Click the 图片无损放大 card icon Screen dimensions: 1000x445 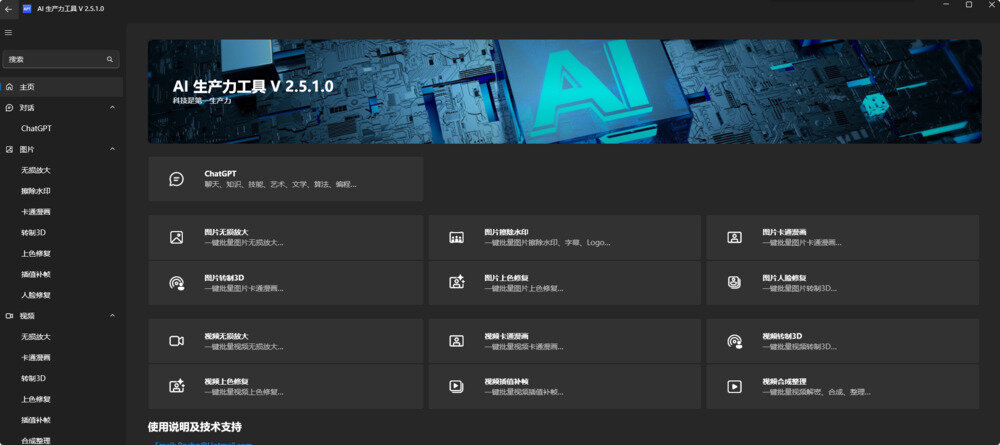[177, 237]
